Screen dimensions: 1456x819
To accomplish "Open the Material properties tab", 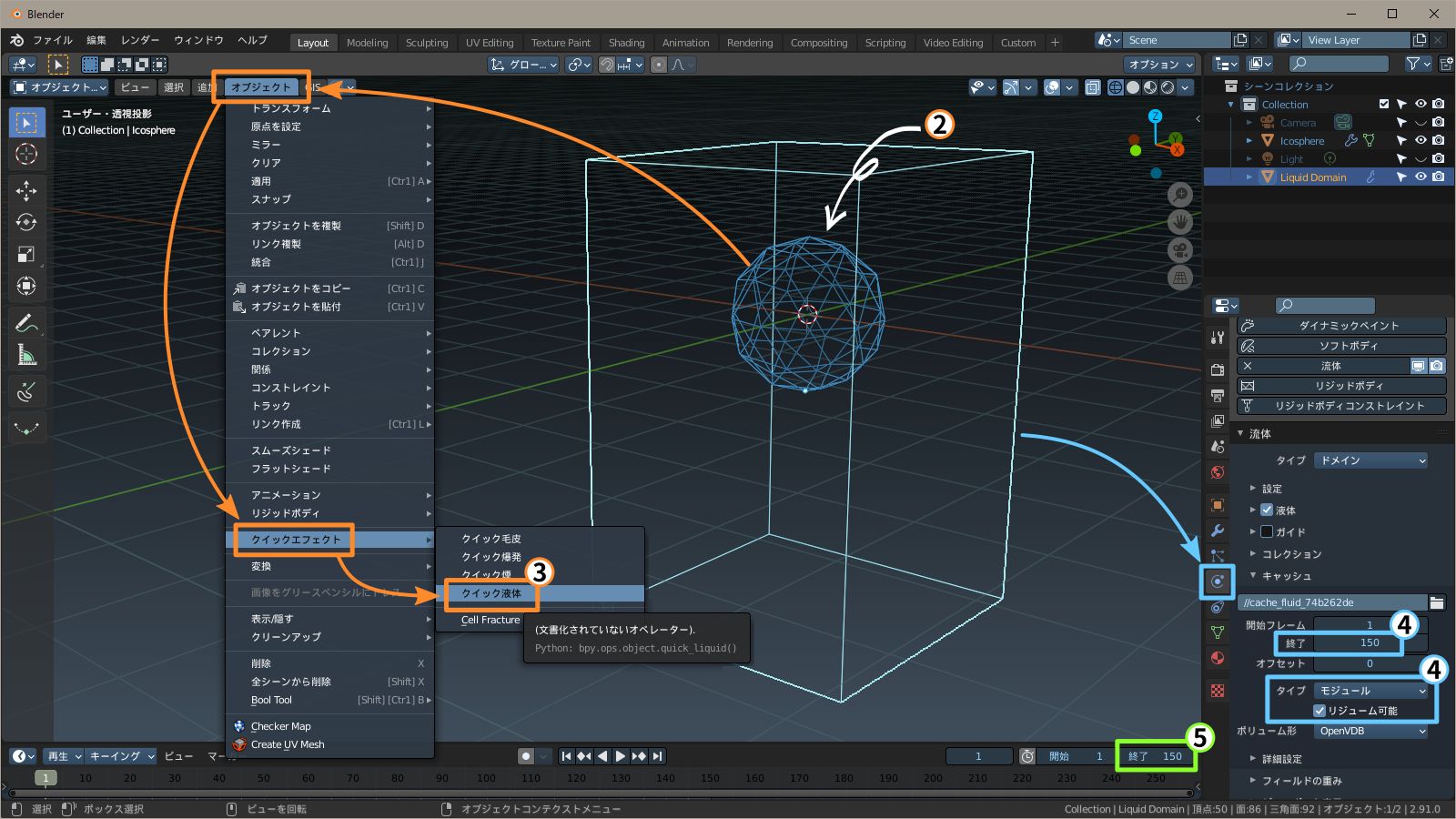I will click(x=1218, y=658).
